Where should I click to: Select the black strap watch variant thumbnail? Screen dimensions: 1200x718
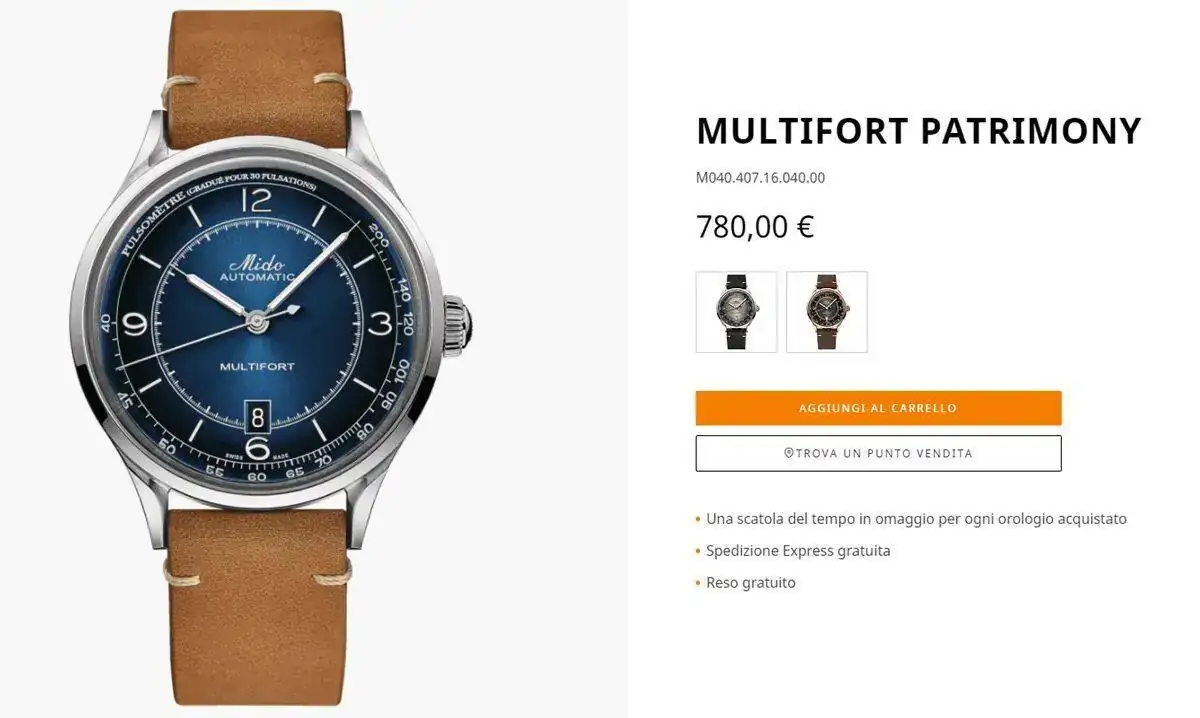click(736, 312)
